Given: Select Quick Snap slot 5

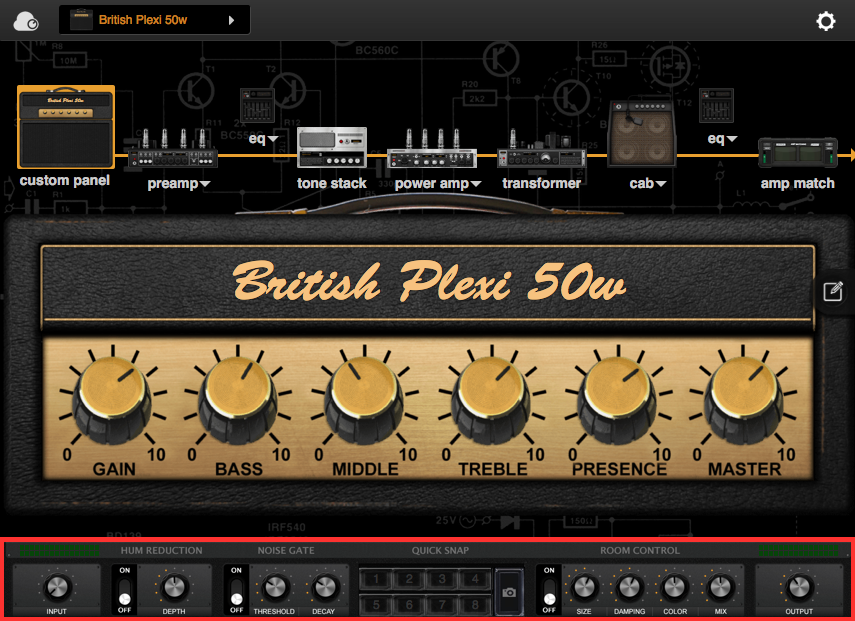Looking at the screenshot, I should [376, 604].
